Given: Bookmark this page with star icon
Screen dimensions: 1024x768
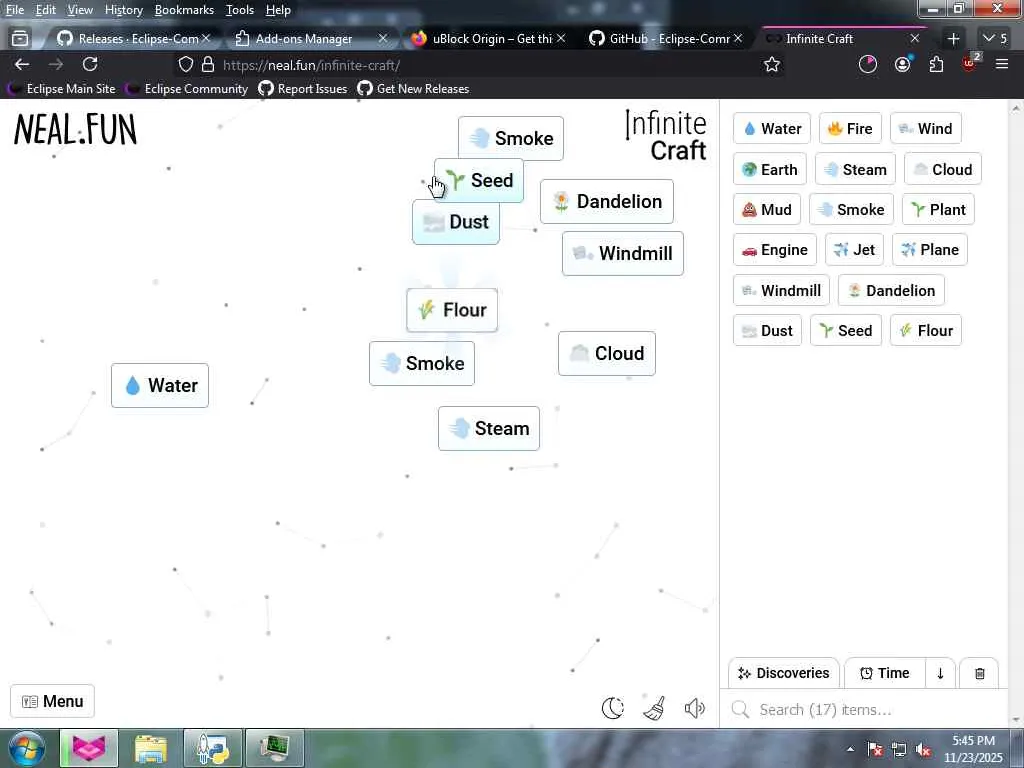Looking at the screenshot, I should tap(772, 64).
